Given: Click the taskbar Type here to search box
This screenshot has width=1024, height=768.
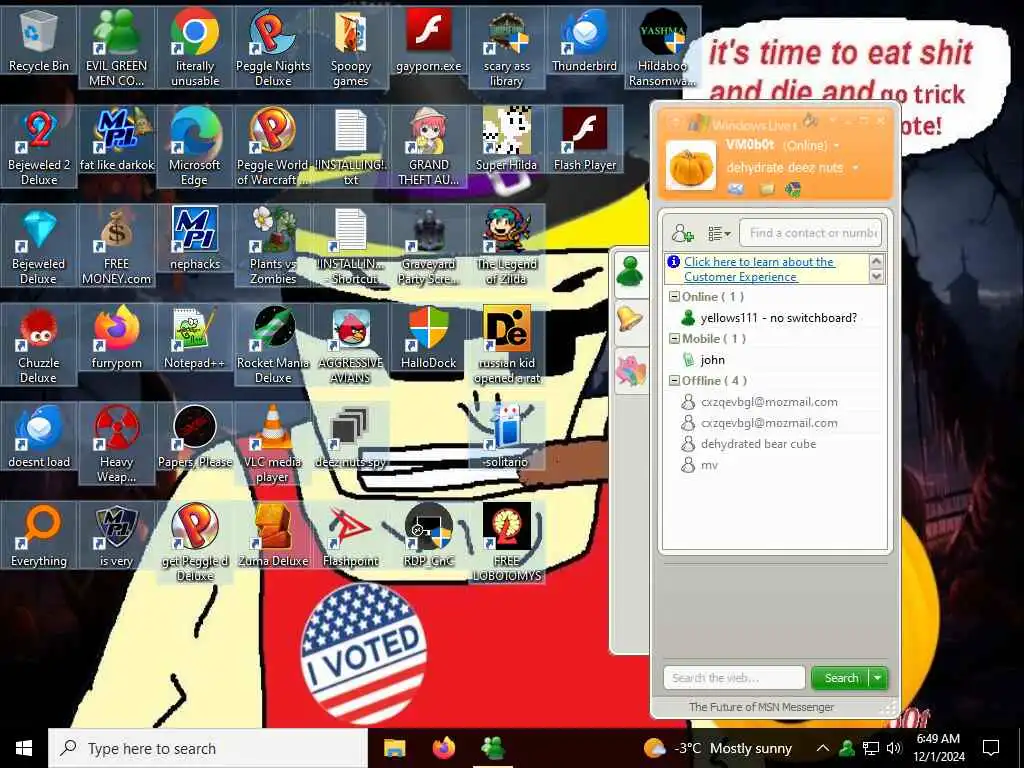Looking at the screenshot, I should (208, 748).
